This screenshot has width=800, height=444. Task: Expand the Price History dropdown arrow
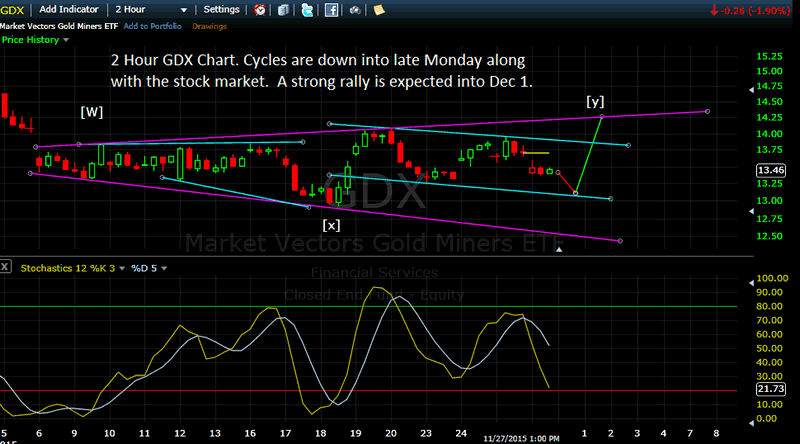[x=64, y=41]
